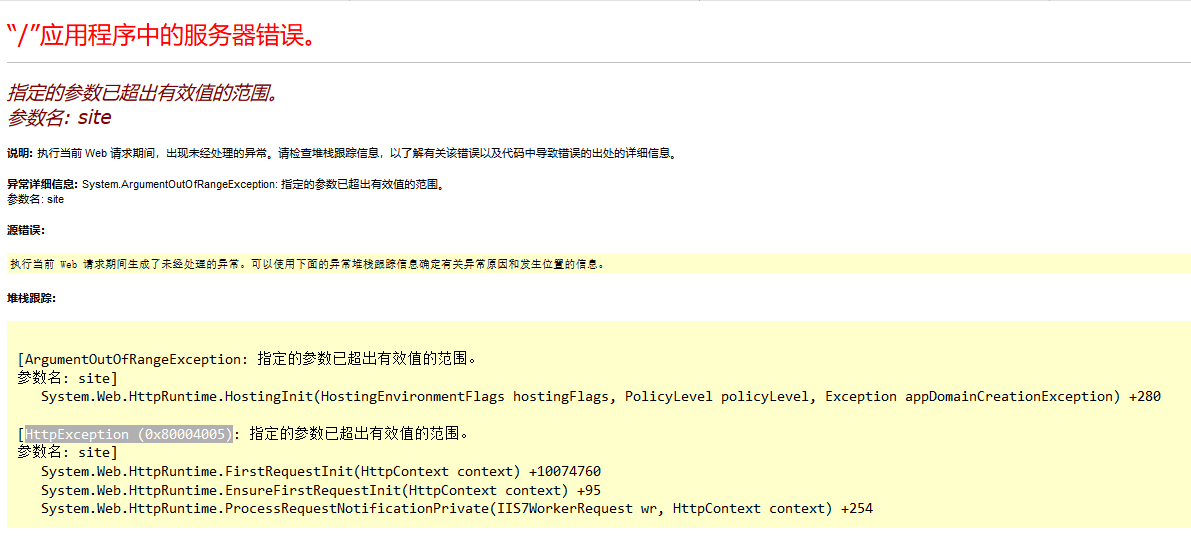Click the italic text 参数名: site
Viewport: 1191px width, 540px height.
pos(59,118)
